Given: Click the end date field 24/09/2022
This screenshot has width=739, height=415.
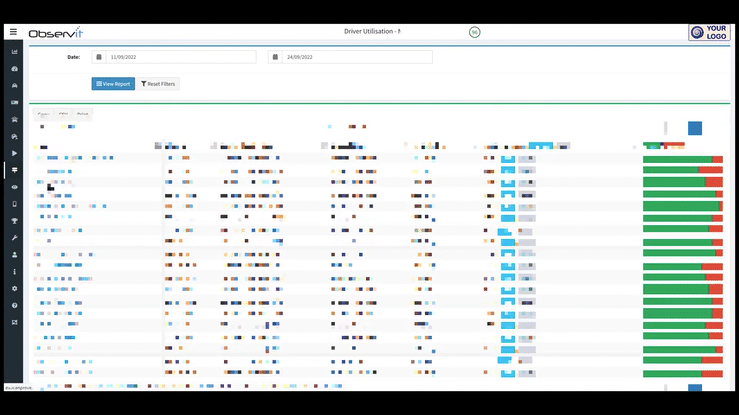Looking at the screenshot, I should click(x=357, y=57).
